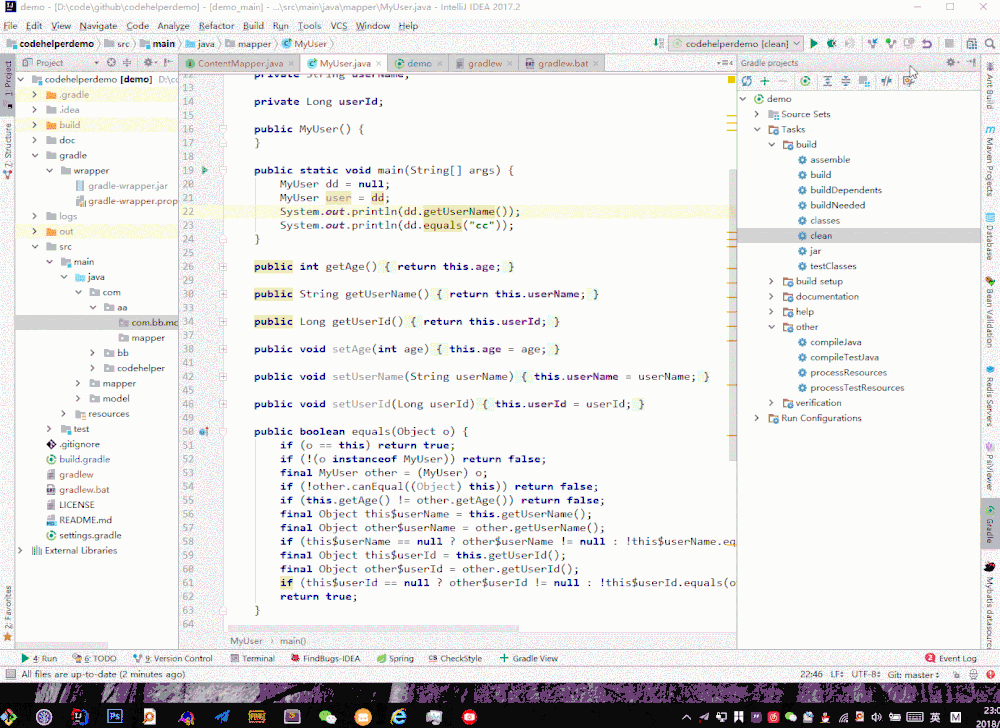Open the Terminal tool window
1000x728 pixels.
click(x=253, y=658)
